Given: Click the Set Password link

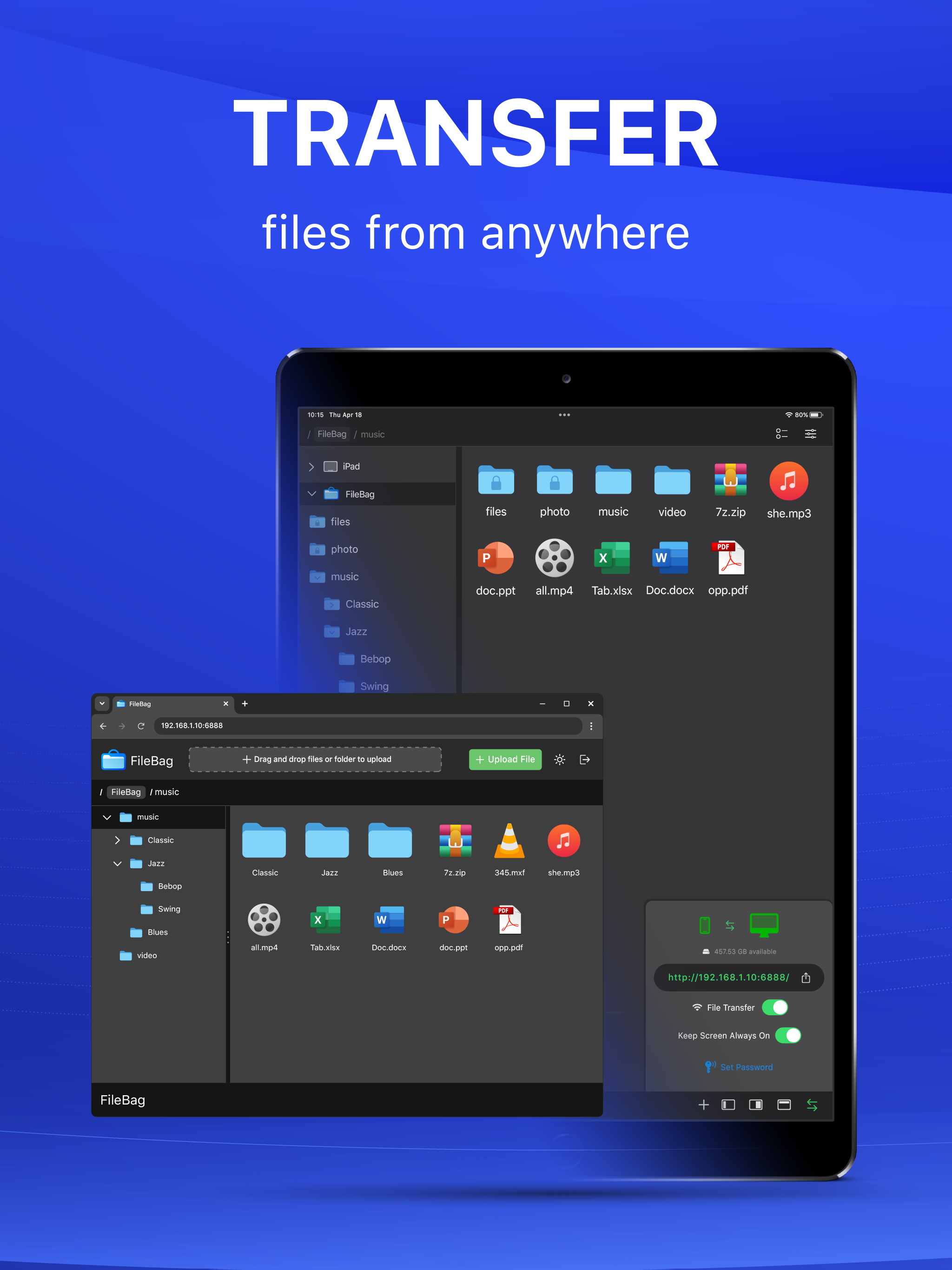Looking at the screenshot, I should (x=739, y=1067).
